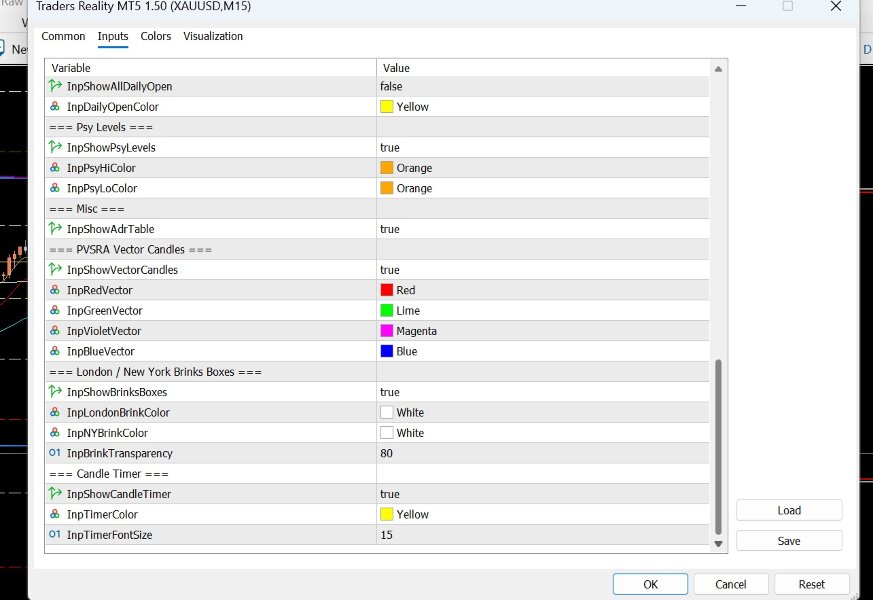Viewport: 873px width, 600px height.
Task: Pick the White swatch for InpNYBrinkColor
Action: (x=386, y=432)
